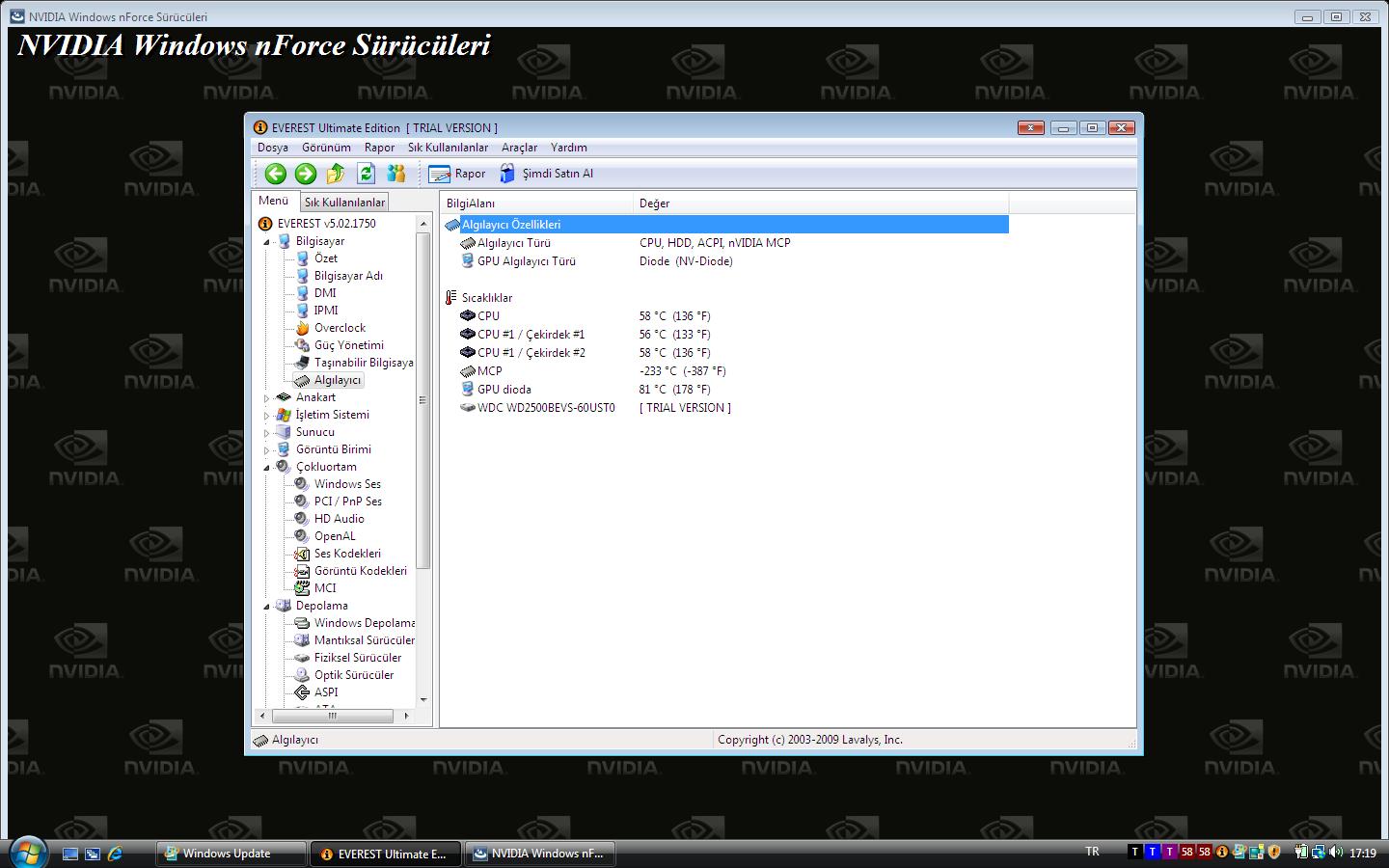
Task: Click the BilgiAlanı column header
Action: click(536, 203)
